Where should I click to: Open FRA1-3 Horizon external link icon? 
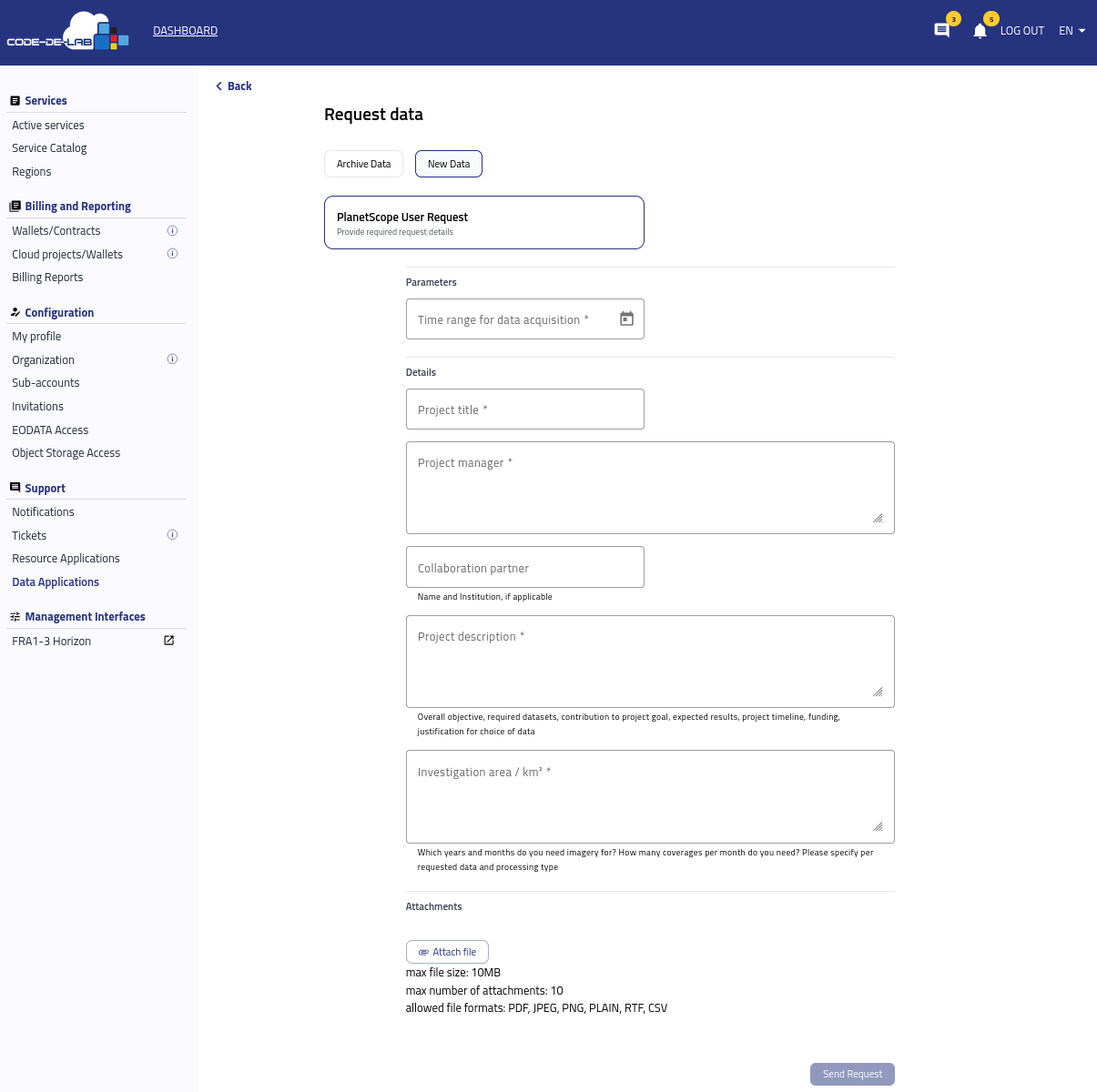(168, 641)
